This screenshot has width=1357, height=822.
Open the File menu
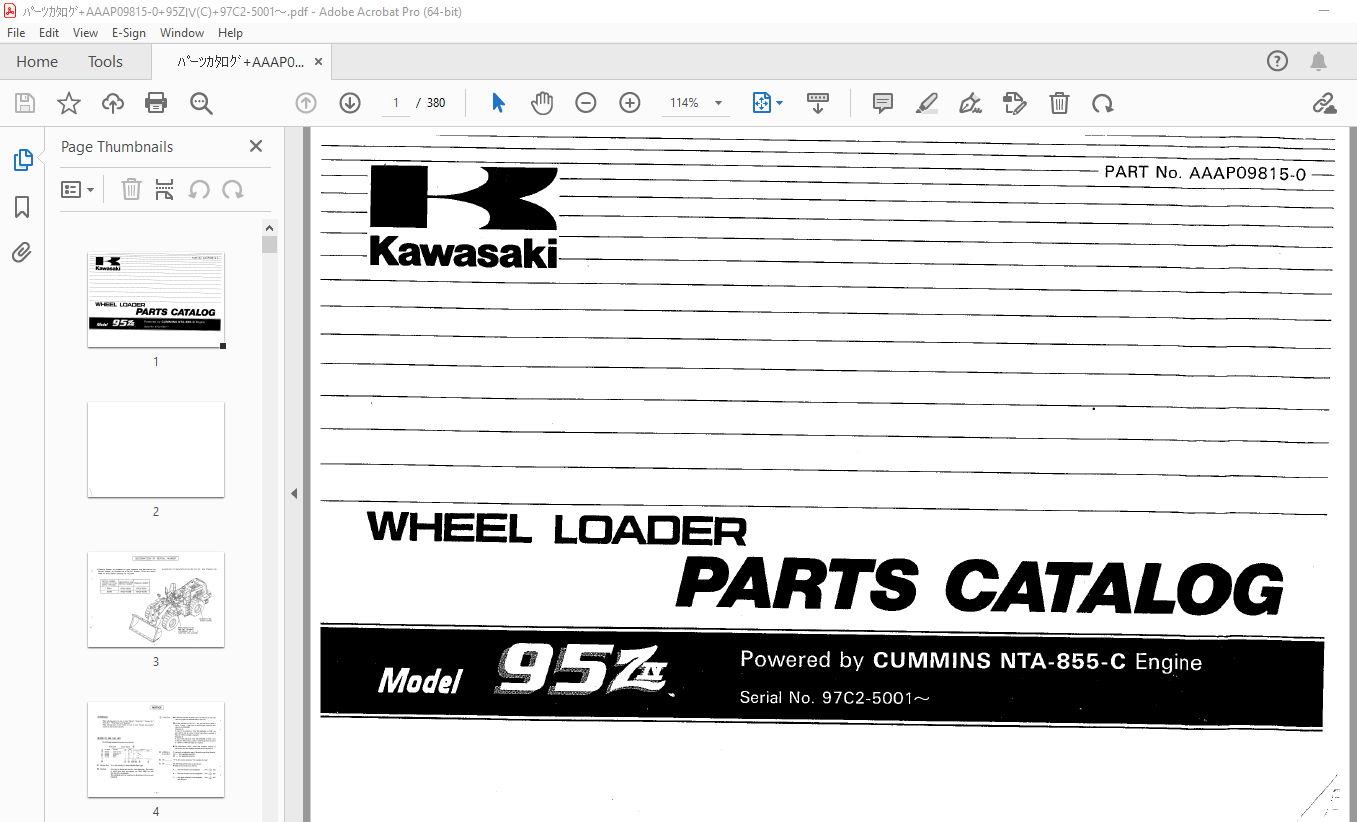16,33
